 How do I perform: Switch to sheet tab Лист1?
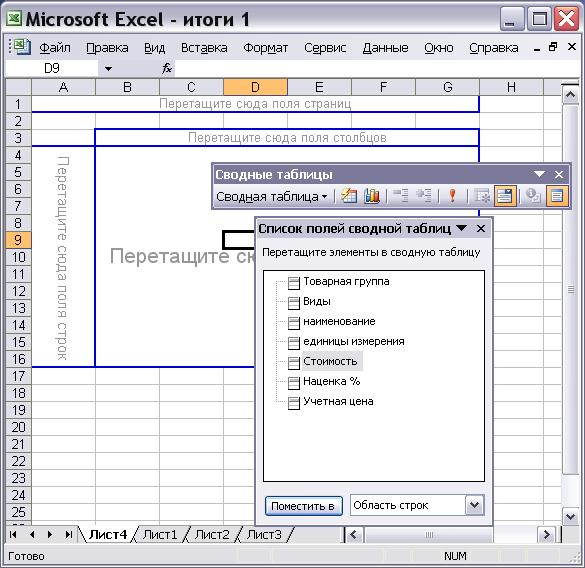[x=160, y=535]
